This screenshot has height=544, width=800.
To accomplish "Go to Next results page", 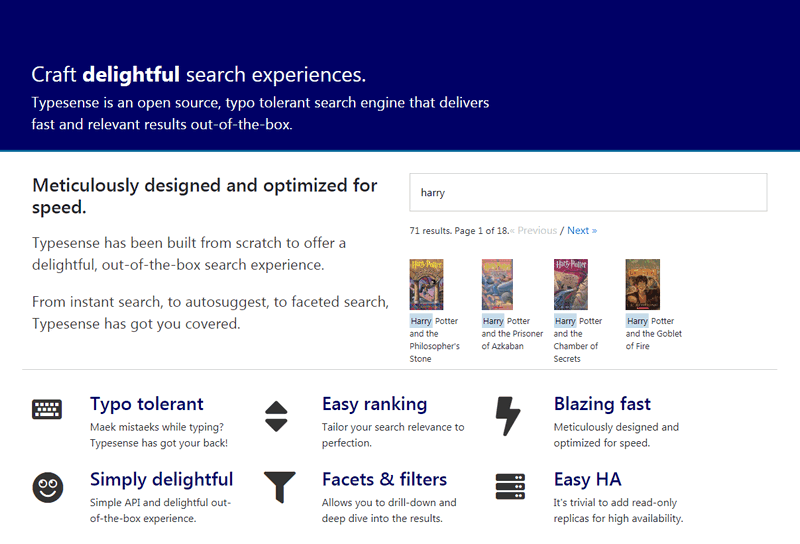I will tap(582, 231).
